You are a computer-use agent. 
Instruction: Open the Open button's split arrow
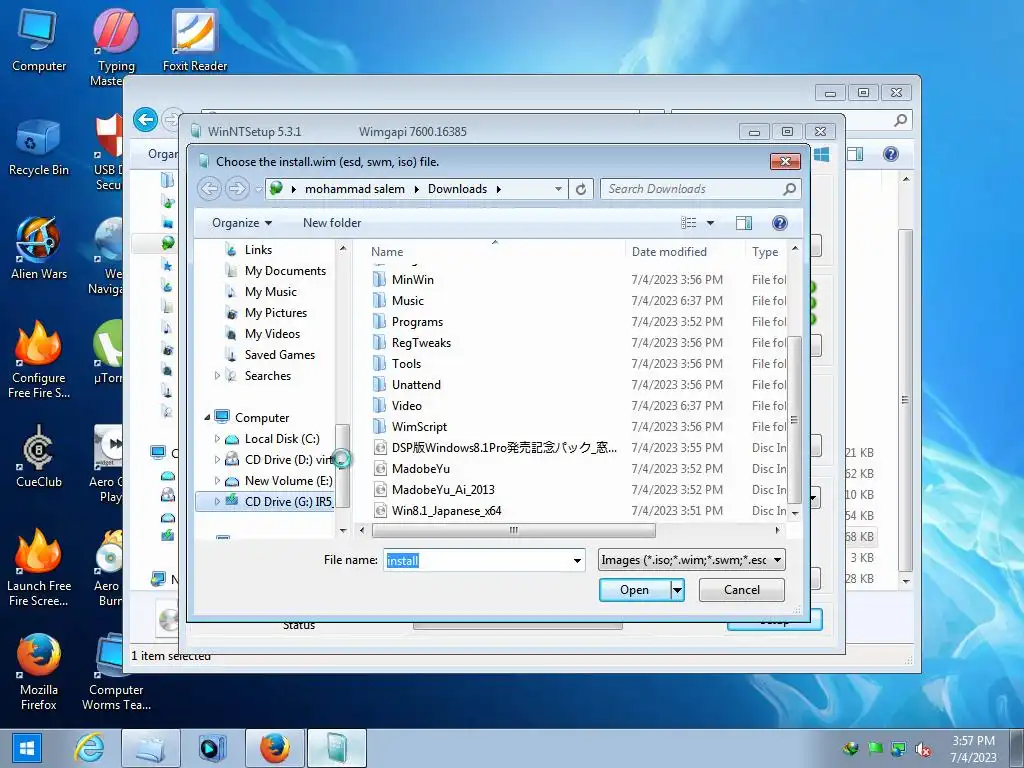point(678,590)
